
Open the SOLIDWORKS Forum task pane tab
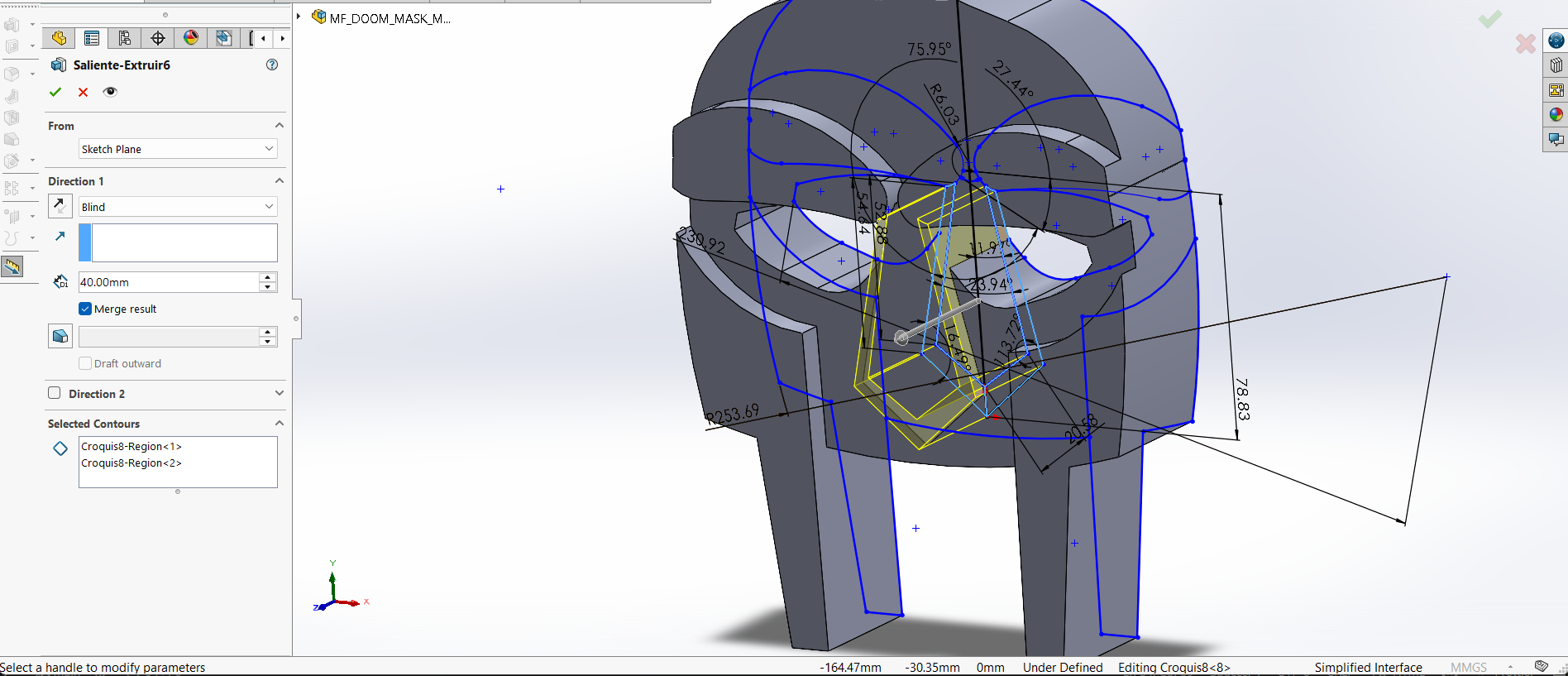click(1556, 140)
